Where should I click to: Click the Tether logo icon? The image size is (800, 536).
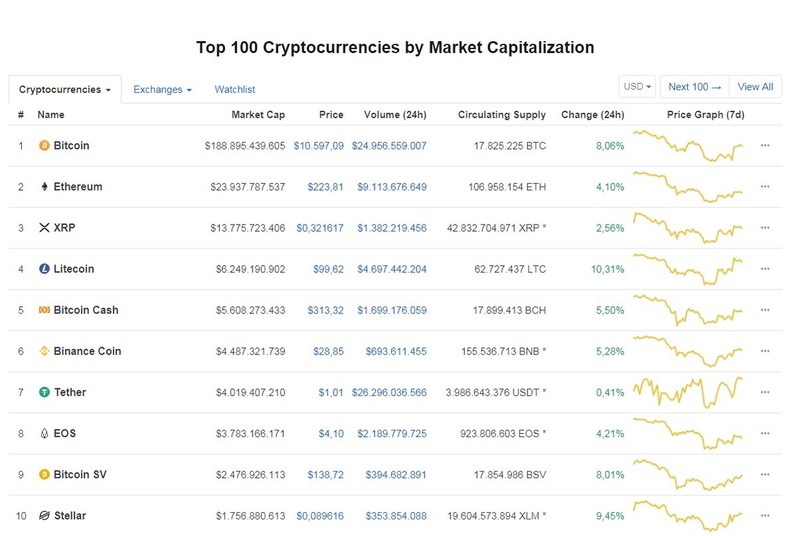coord(44,392)
